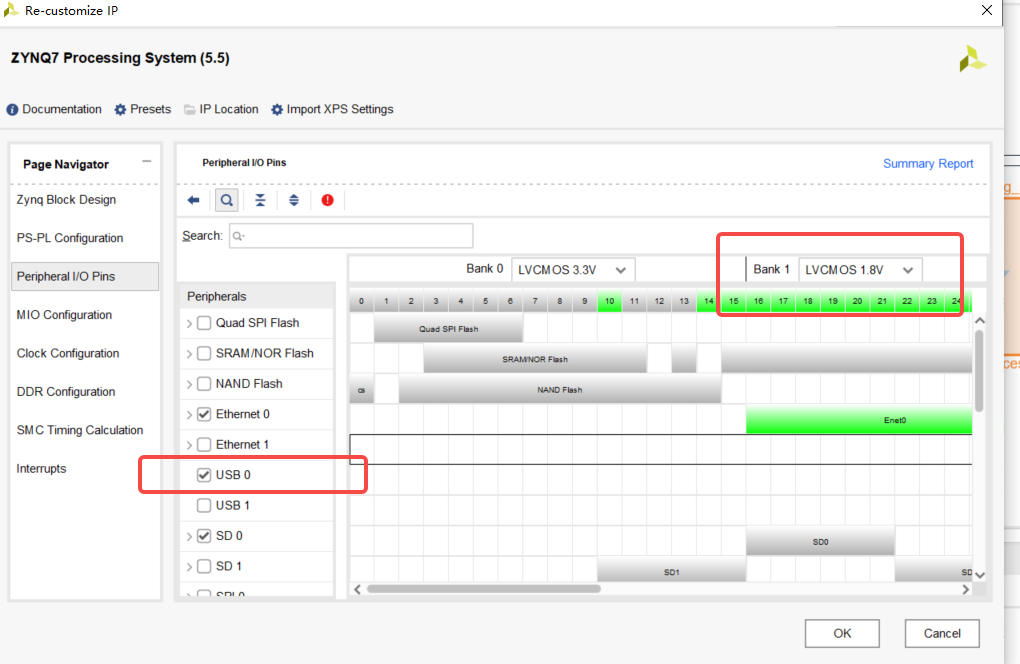The height and width of the screenshot is (664, 1020).
Task: Click the vertical scrollbar down arrow
Action: pyautogui.click(x=980, y=575)
